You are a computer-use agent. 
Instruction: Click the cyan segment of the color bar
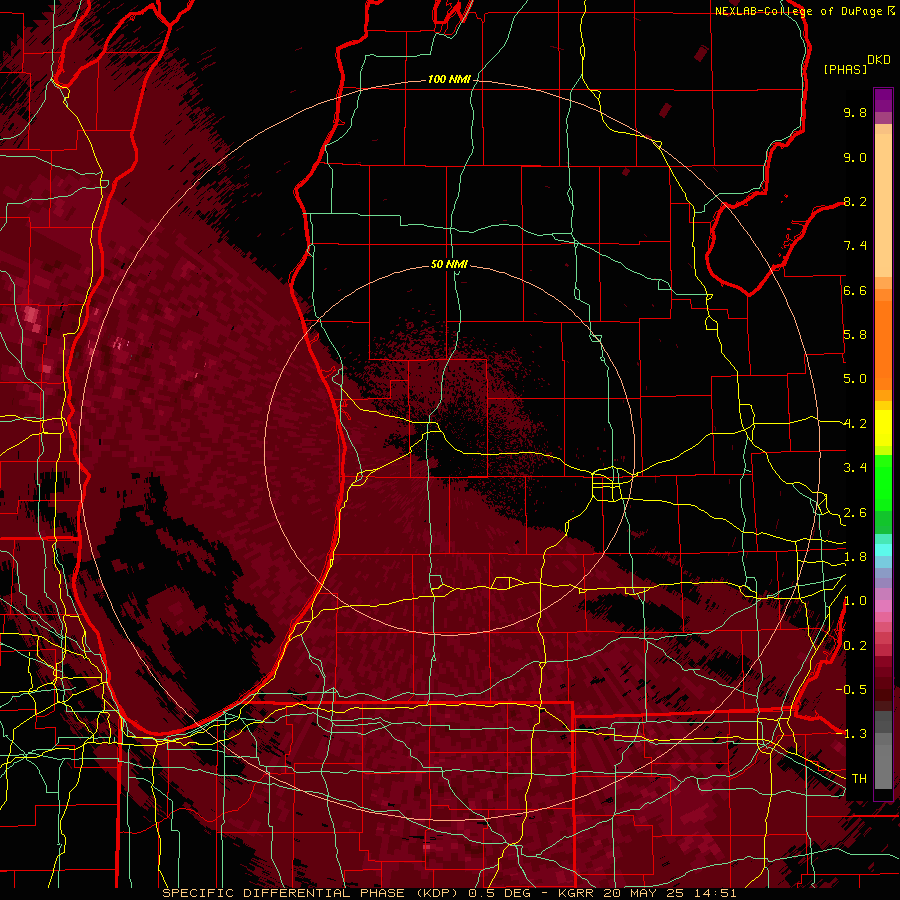[x=883, y=550]
